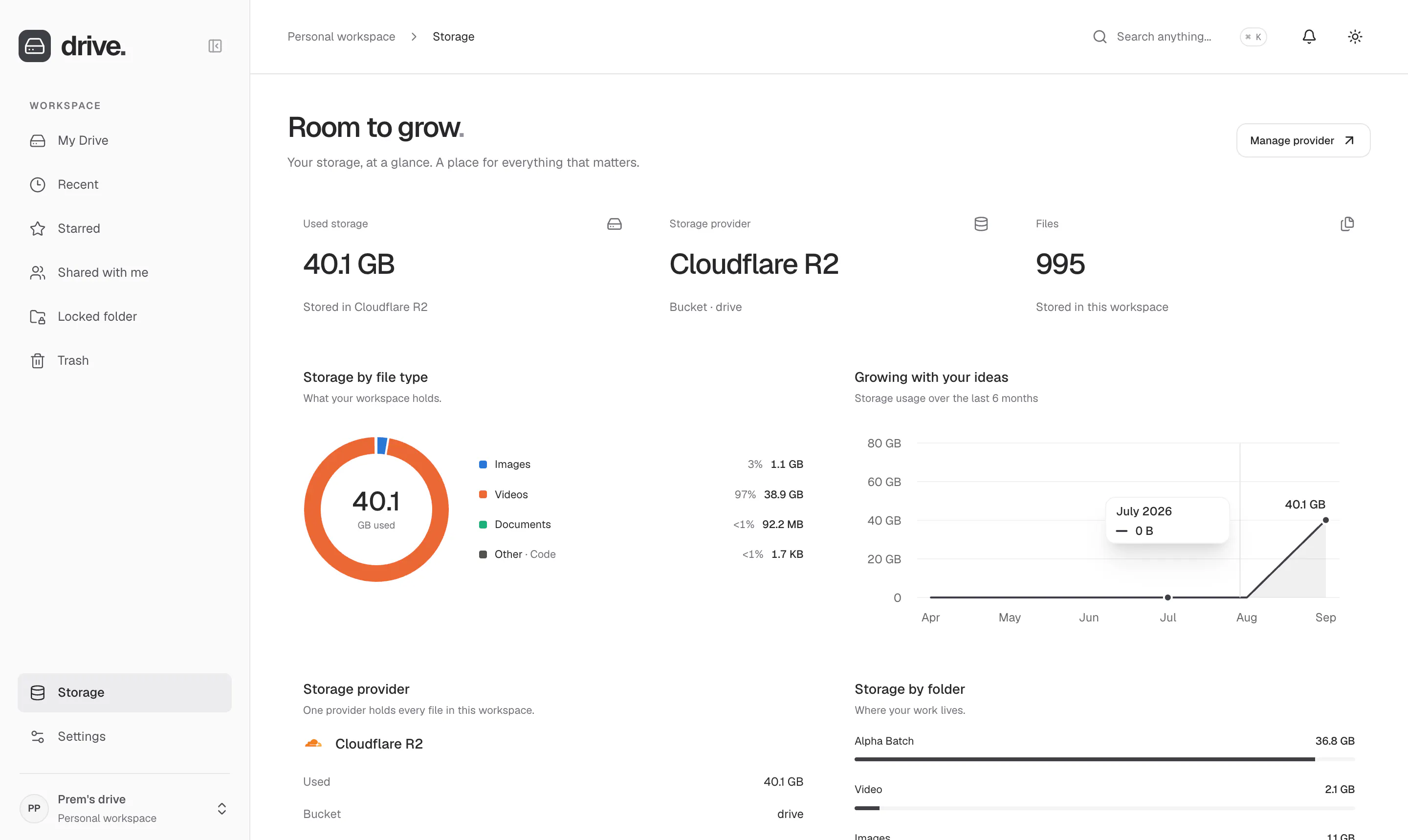This screenshot has width=1408, height=840.
Task: Click the orange Videos color swatch
Action: coord(483,495)
